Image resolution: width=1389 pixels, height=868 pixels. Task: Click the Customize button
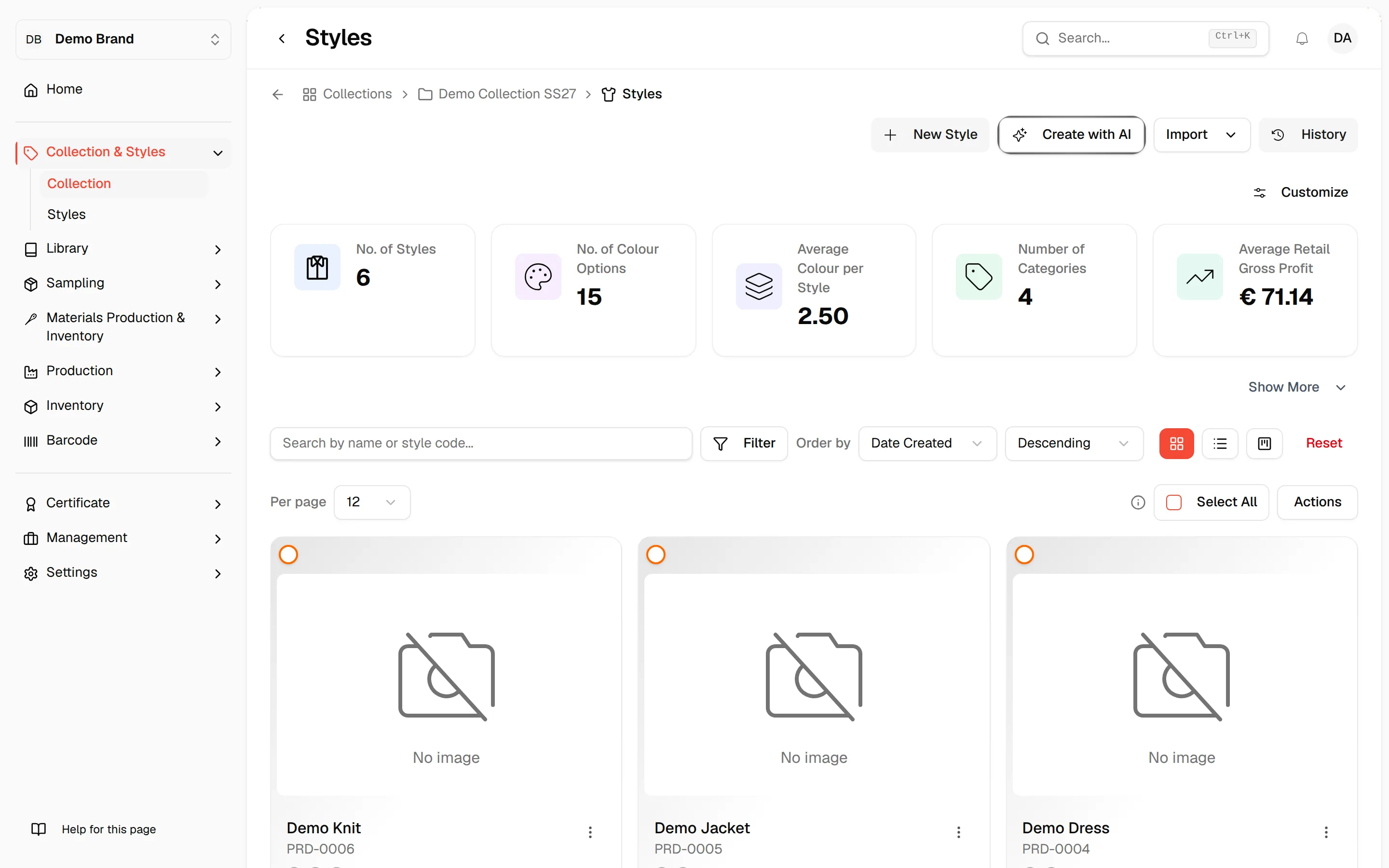coord(1301,192)
